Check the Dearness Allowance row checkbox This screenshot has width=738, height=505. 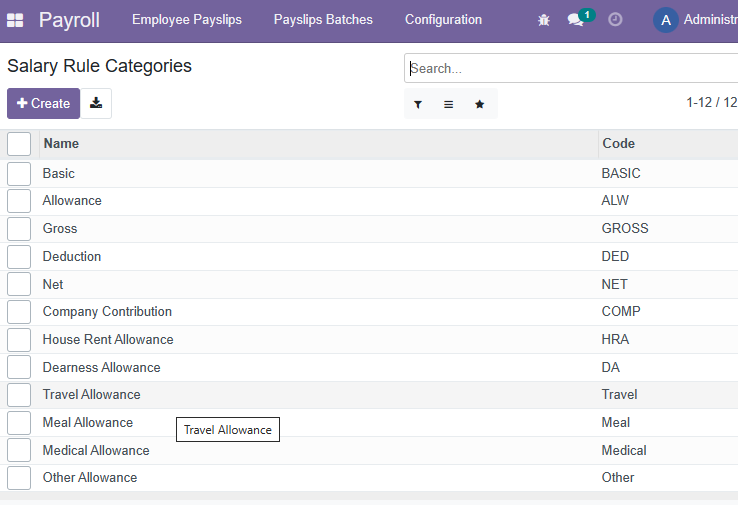click(x=19, y=367)
